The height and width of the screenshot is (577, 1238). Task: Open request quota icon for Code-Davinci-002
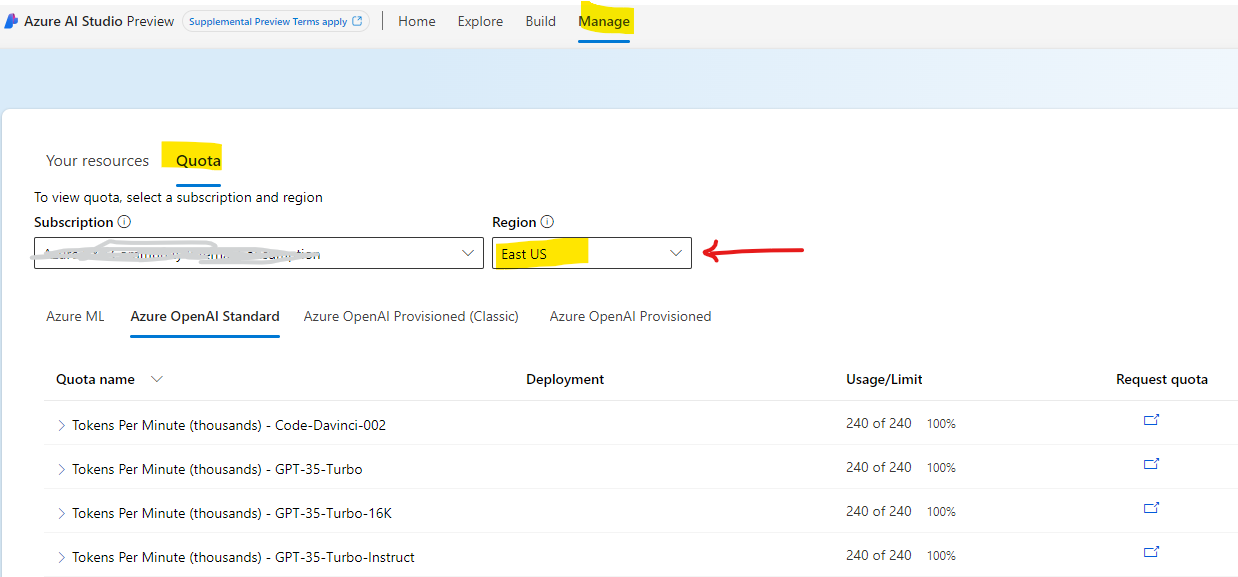point(1151,420)
